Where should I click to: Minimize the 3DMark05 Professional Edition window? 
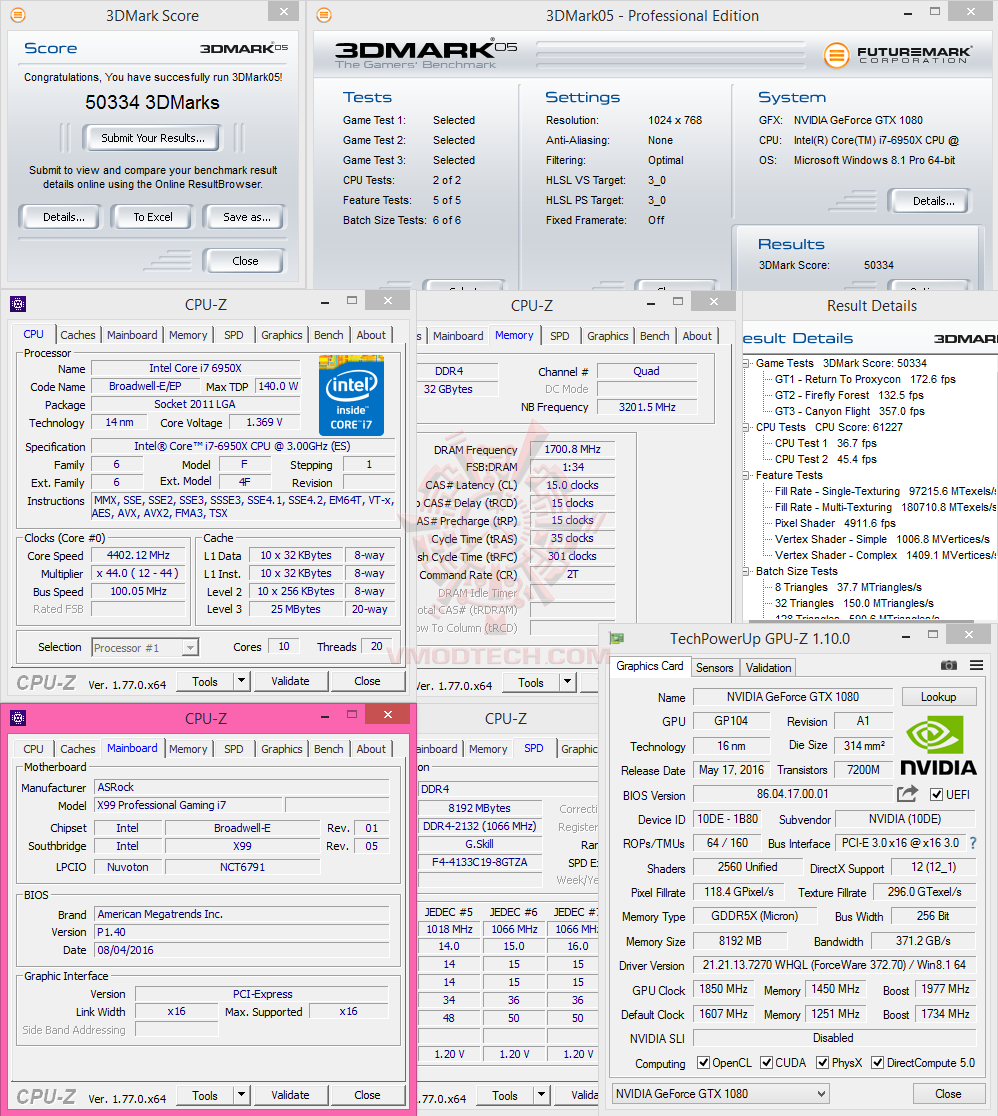point(908,13)
